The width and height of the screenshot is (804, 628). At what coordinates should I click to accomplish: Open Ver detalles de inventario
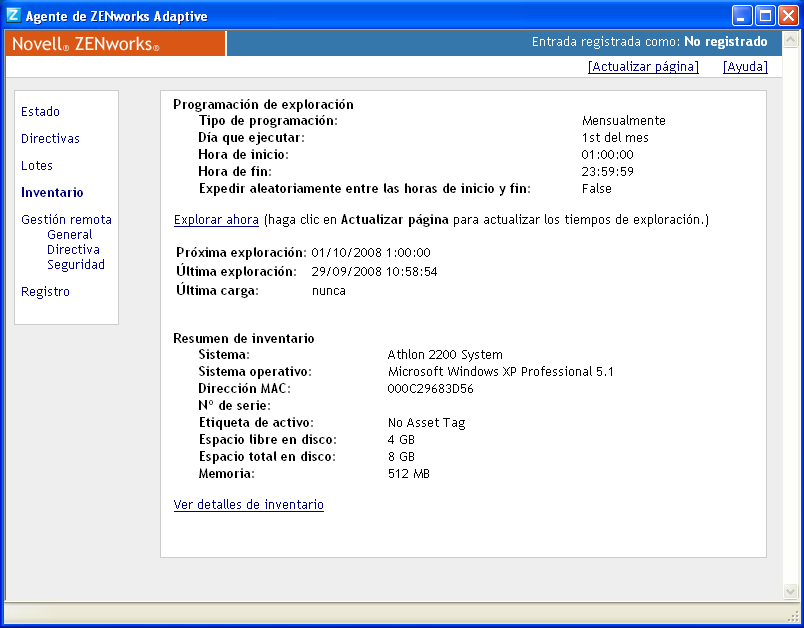pos(249,504)
